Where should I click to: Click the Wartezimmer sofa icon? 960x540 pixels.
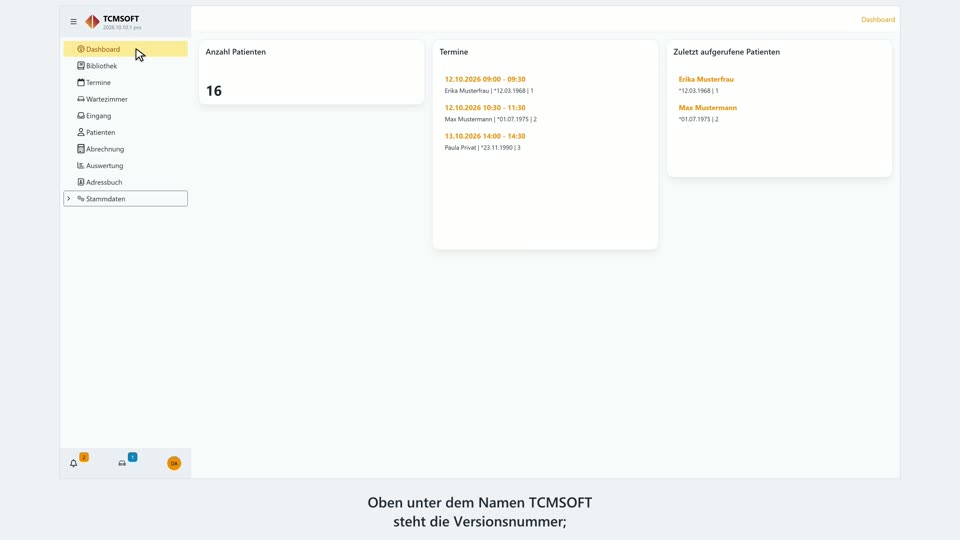[x=81, y=99]
